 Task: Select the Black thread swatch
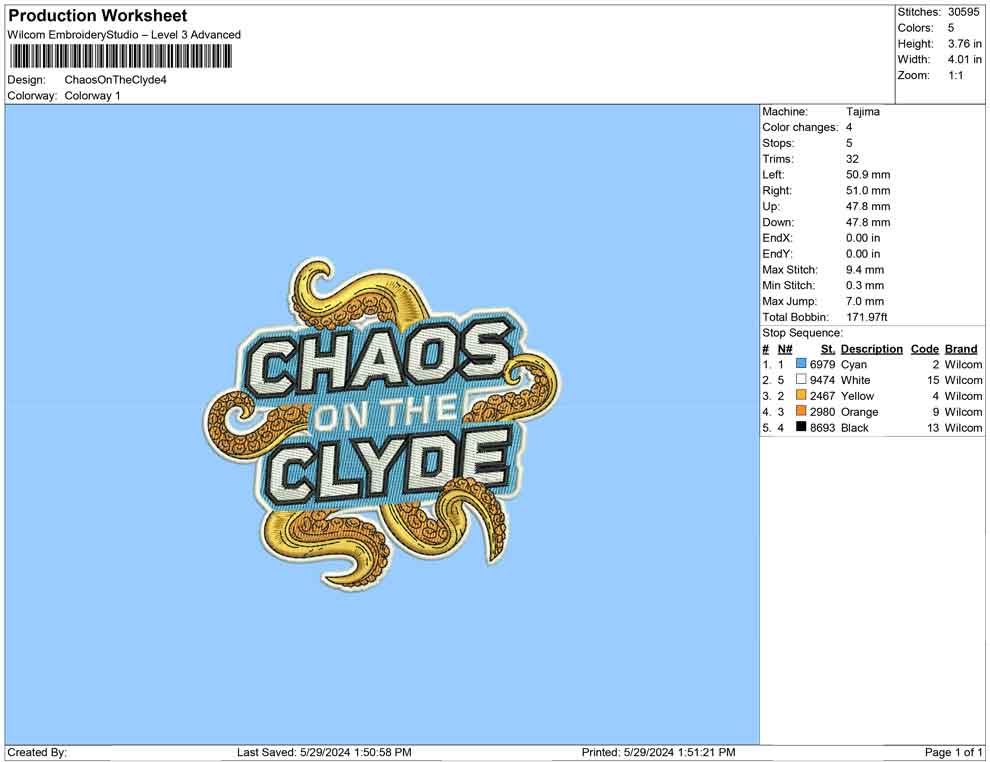click(x=801, y=428)
